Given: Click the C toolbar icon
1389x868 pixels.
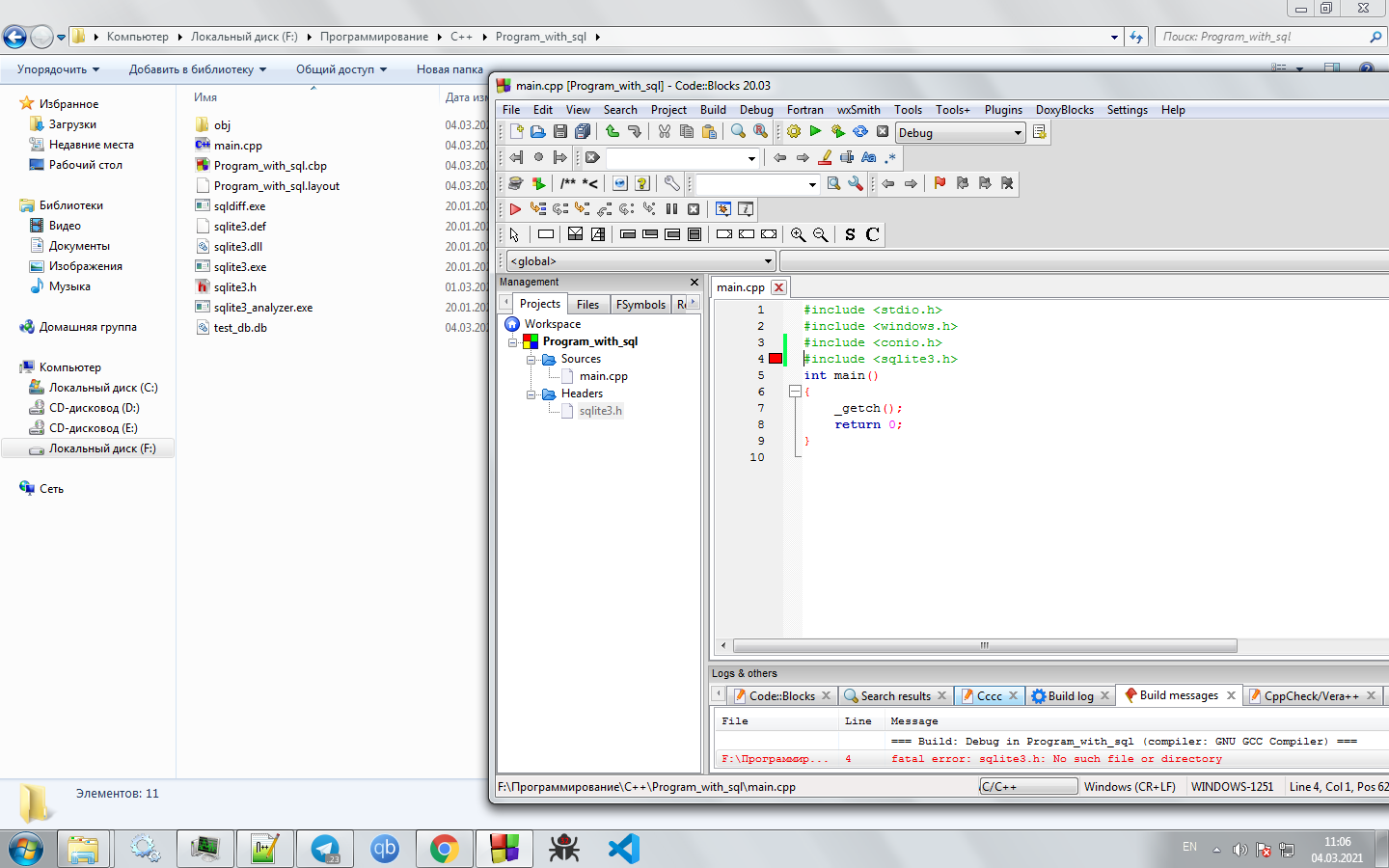Looking at the screenshot, I should point(872,234).
